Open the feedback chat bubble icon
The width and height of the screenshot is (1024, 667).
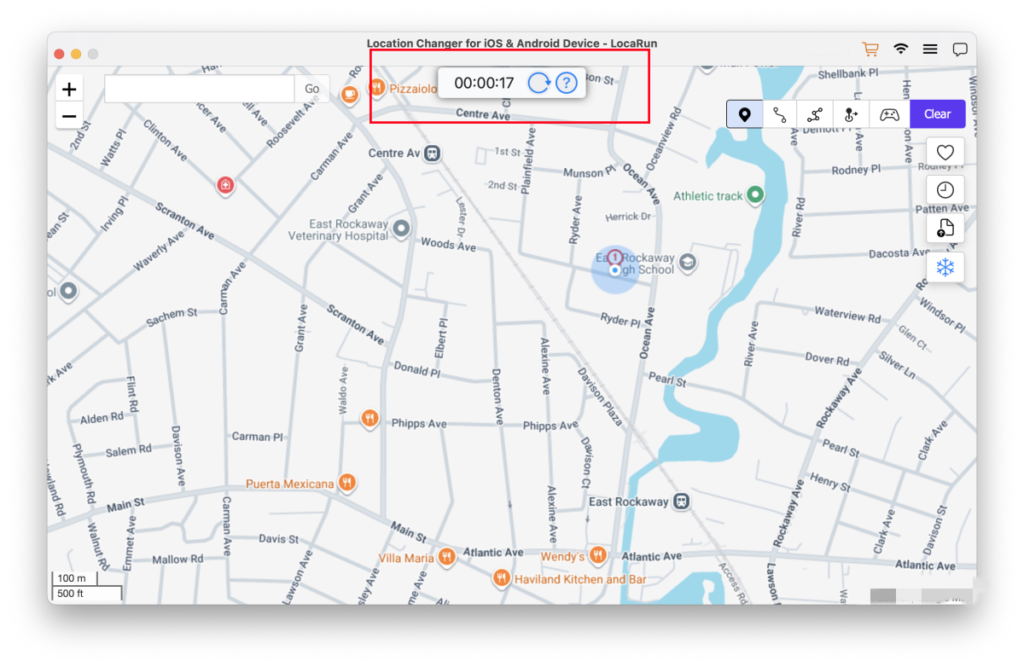tap(959, 50)
